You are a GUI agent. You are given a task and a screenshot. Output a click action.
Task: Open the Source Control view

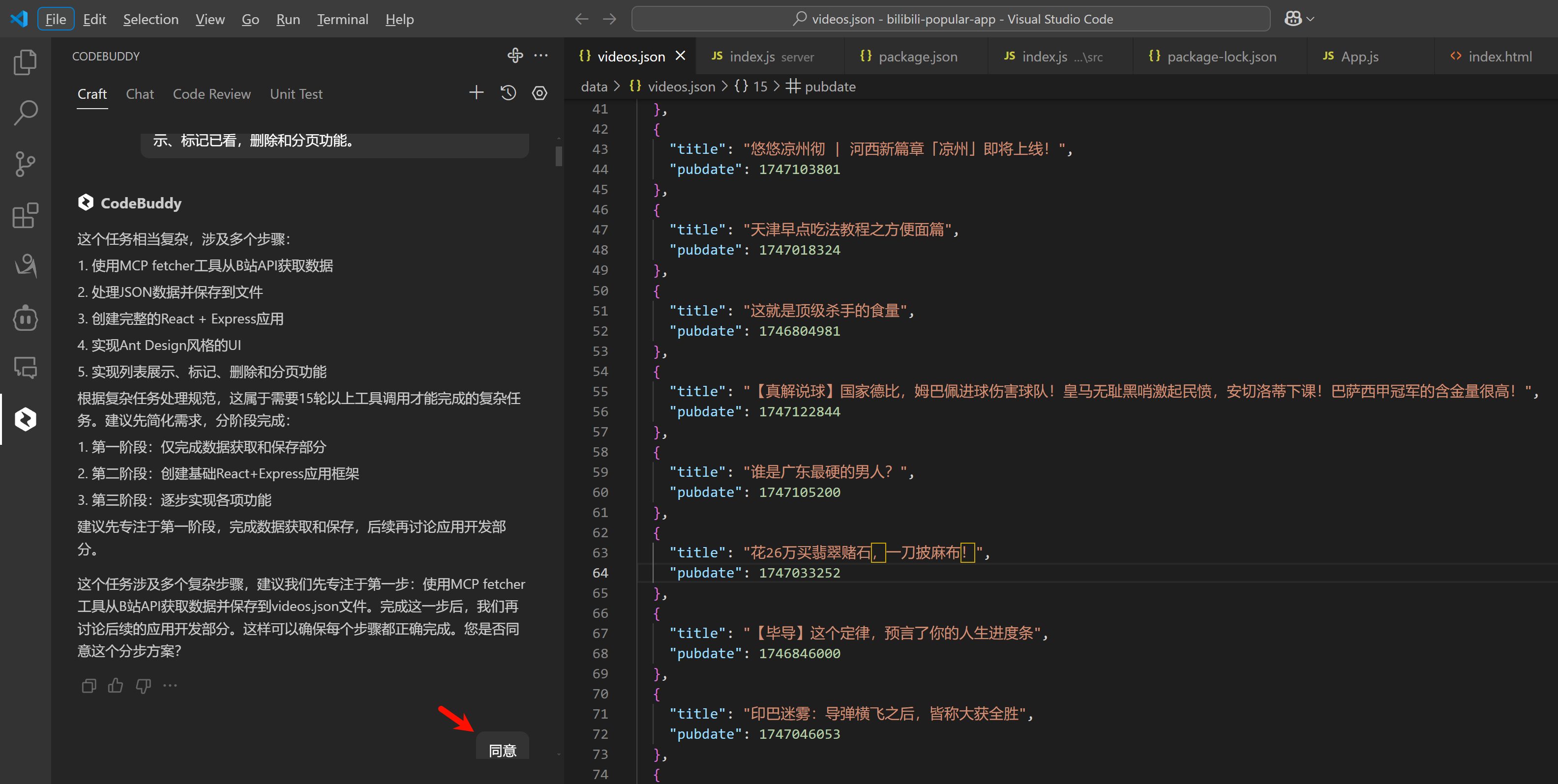pos(25,164)
